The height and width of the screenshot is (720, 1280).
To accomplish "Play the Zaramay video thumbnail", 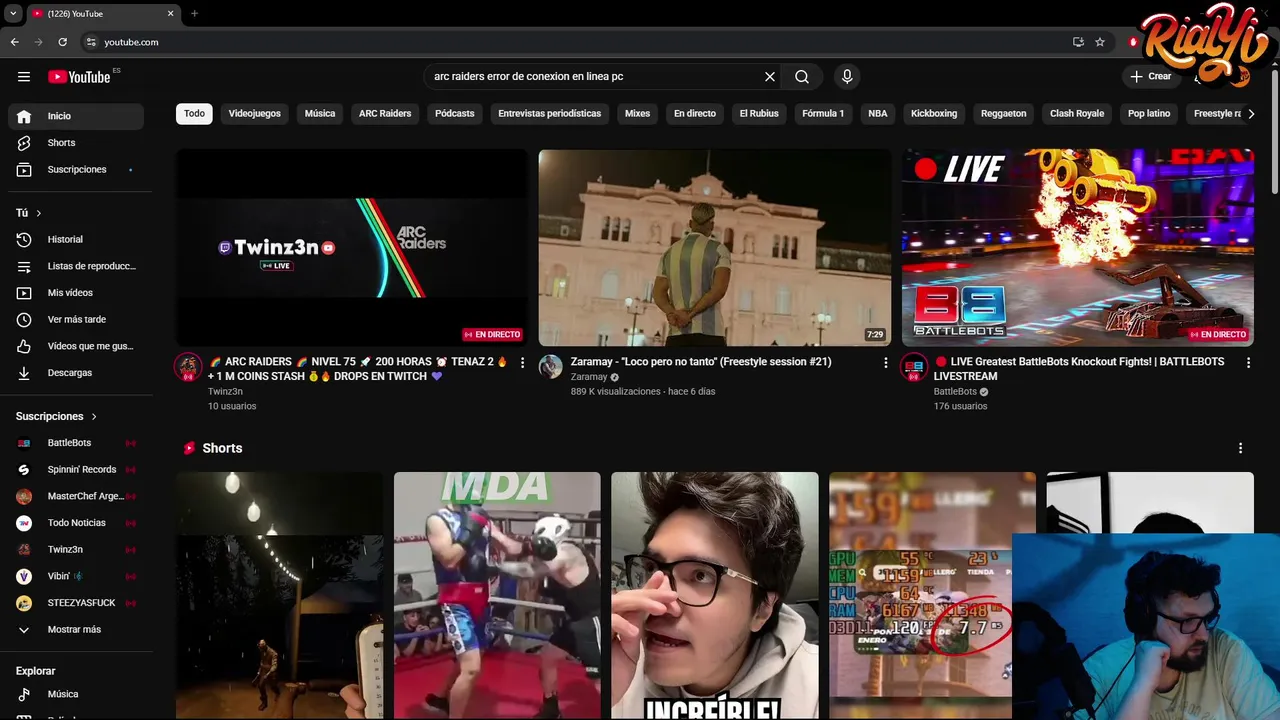I will tap(714, 248).
